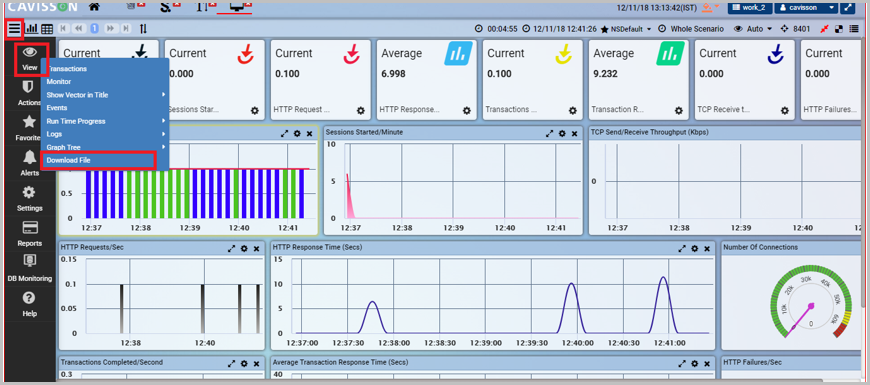Open the Actions sidebar item

[x=29, y=93]
